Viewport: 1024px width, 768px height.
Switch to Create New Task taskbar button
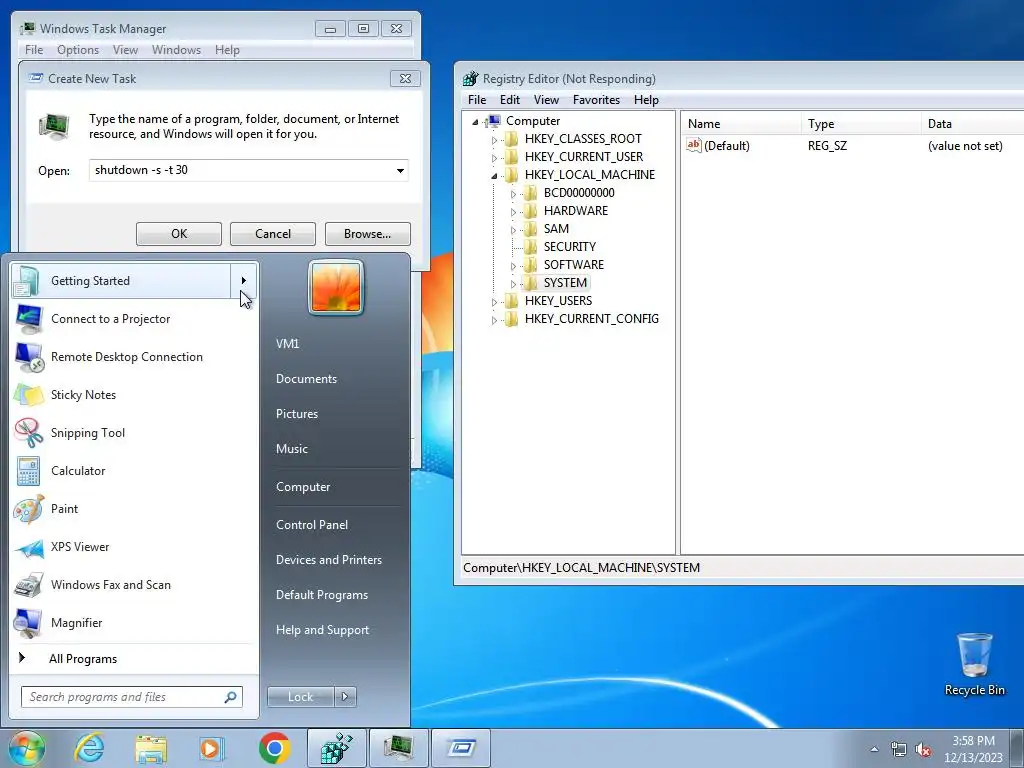461,748
